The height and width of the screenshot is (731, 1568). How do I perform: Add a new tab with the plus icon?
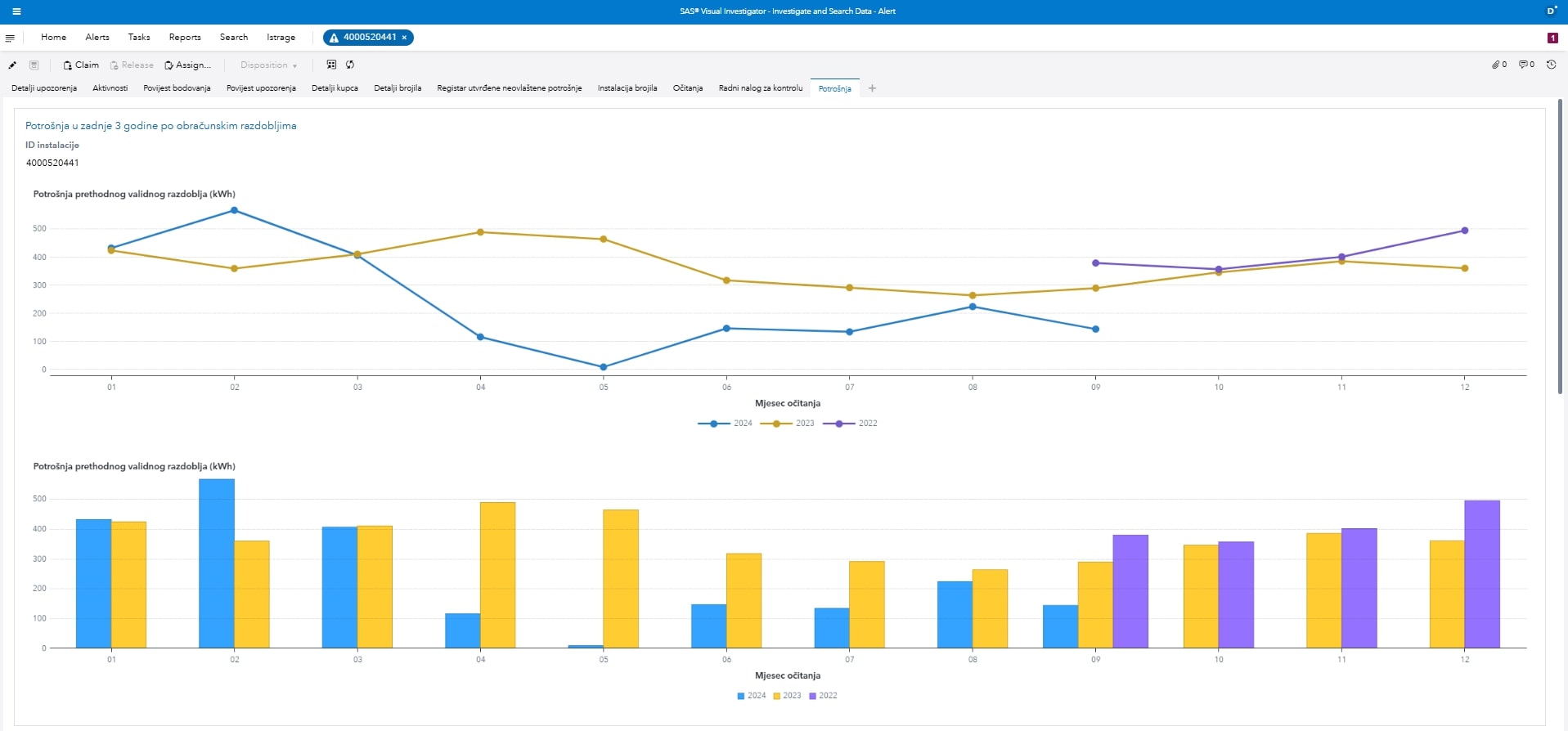coord(872,88)
